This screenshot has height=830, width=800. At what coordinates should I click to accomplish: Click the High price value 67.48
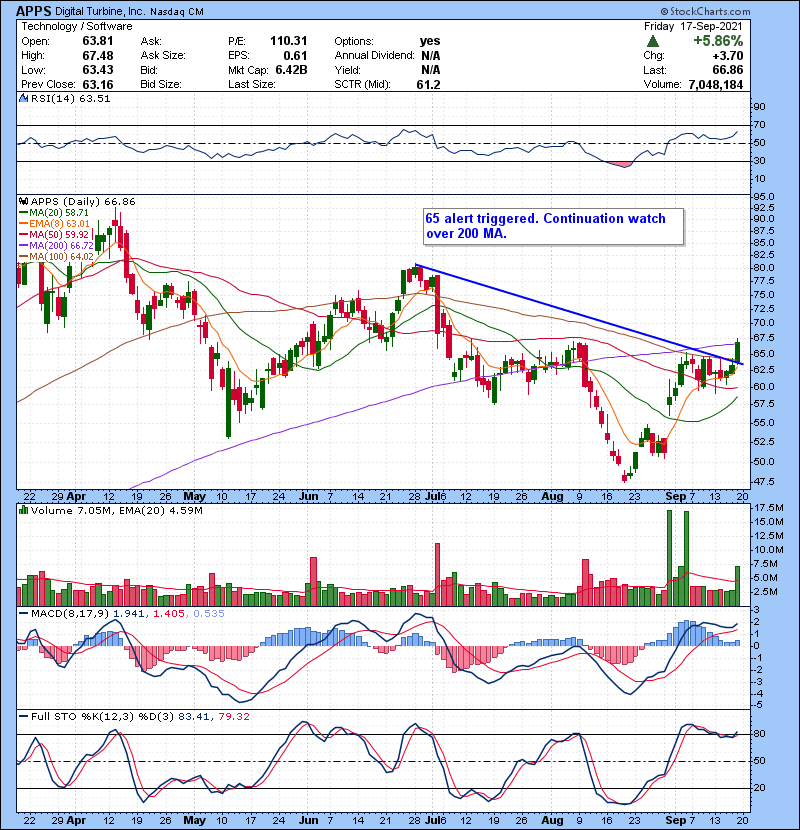97,55
